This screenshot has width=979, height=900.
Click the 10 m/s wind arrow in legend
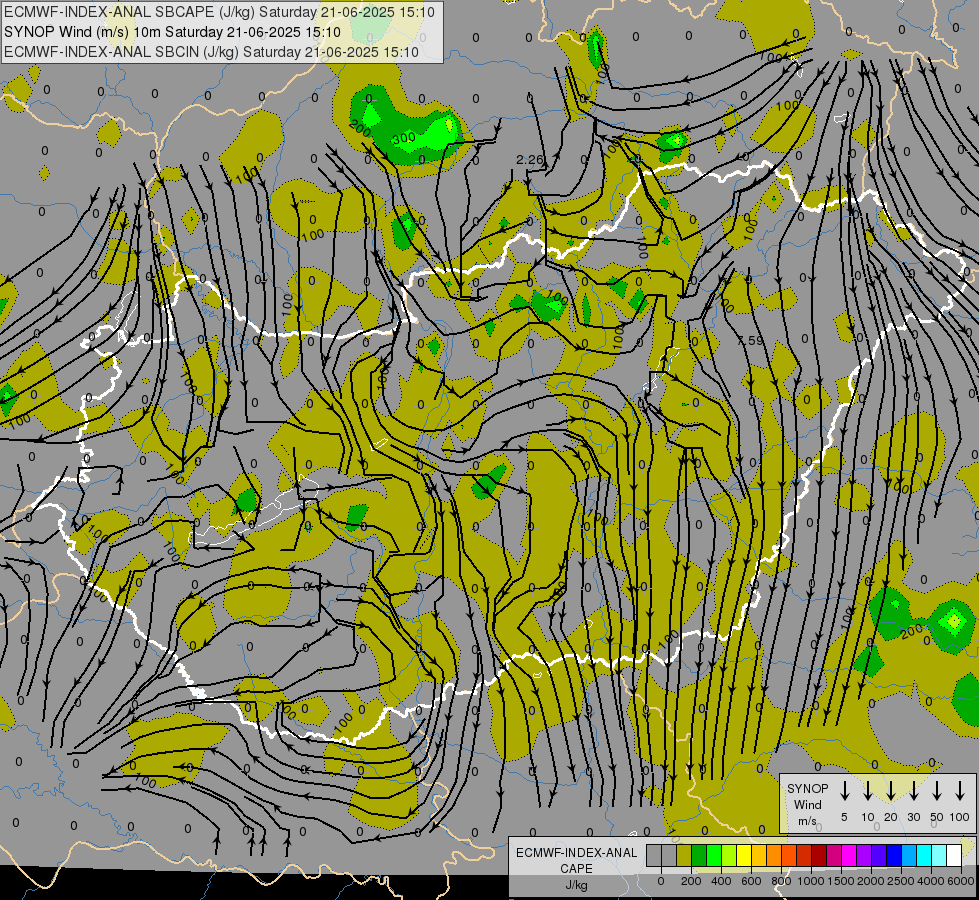[868, 790]
